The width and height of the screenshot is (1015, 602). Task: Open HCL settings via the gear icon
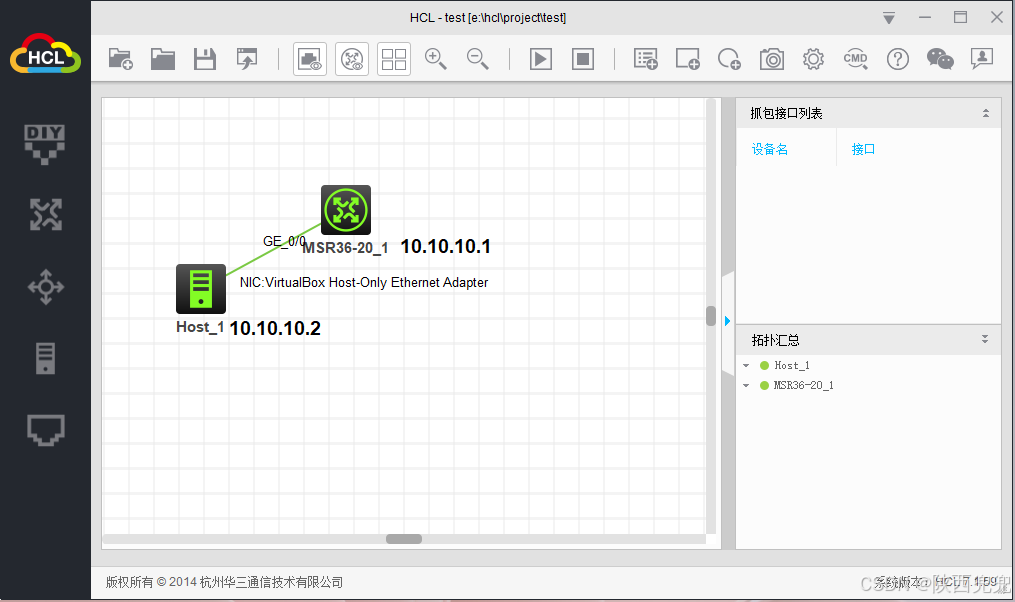click(813, 58)
